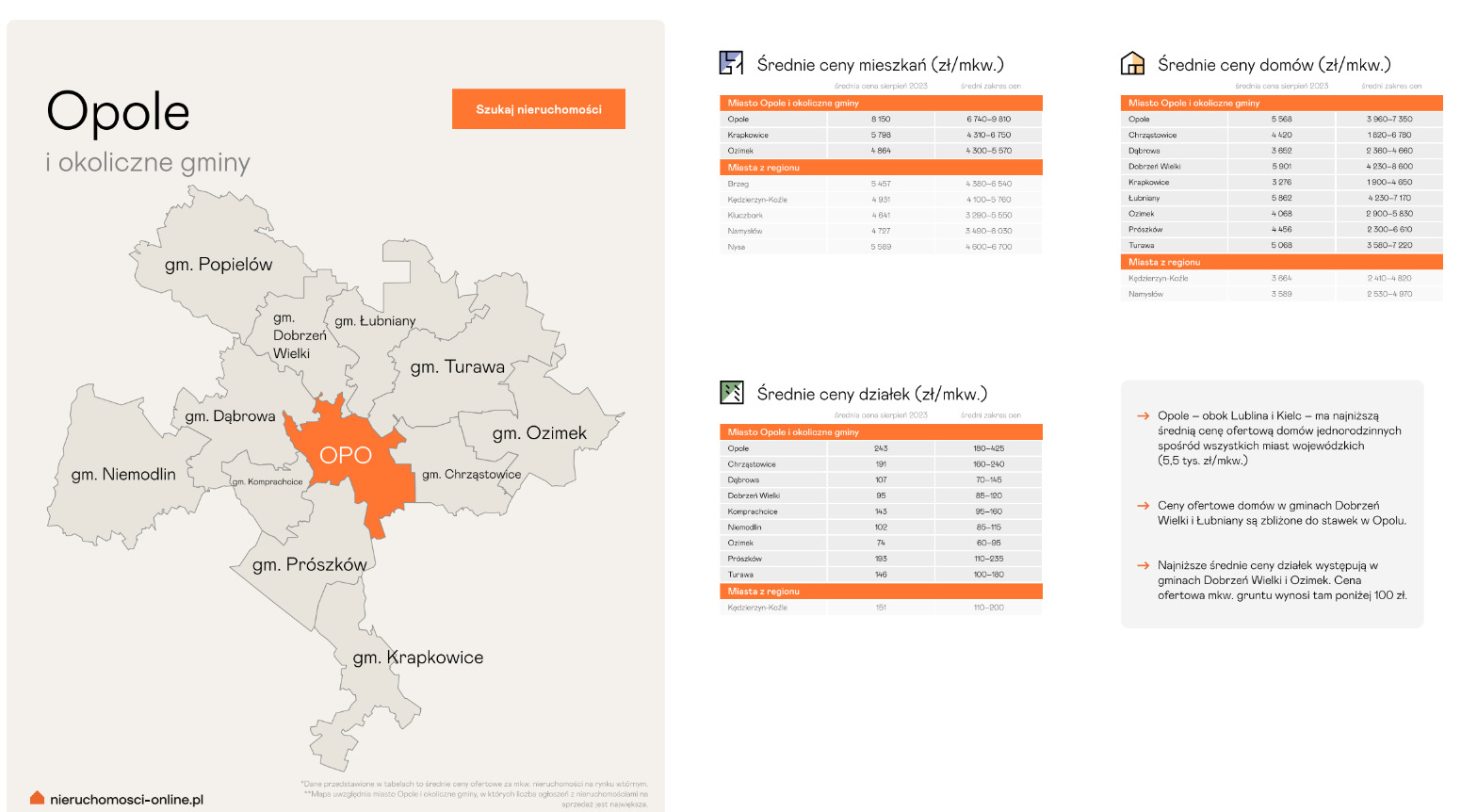Select the Chrząstowice row in houses table
The width and height of the screenshot is (1461, 812).
(x=1280, y=135)
